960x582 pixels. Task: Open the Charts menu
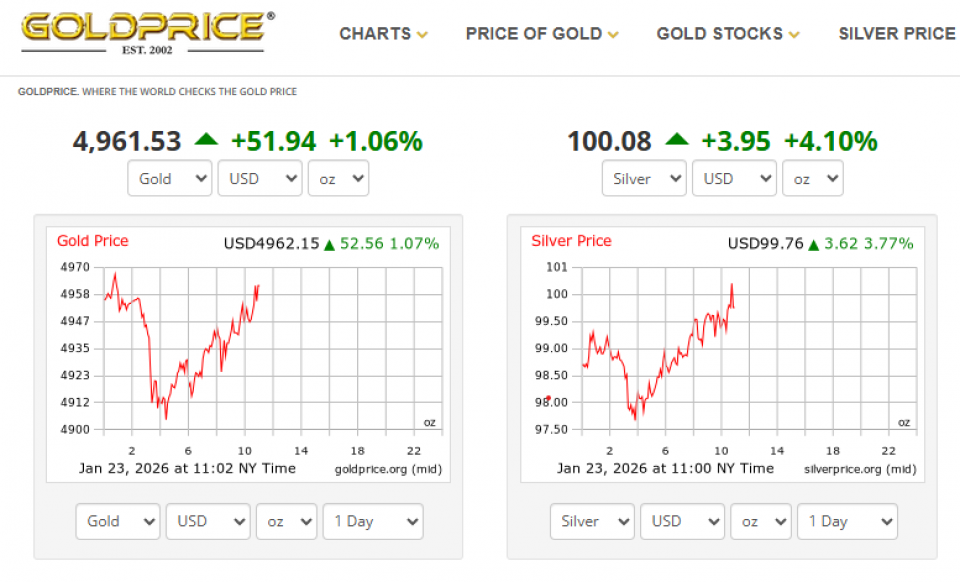[x=375, y=34]
